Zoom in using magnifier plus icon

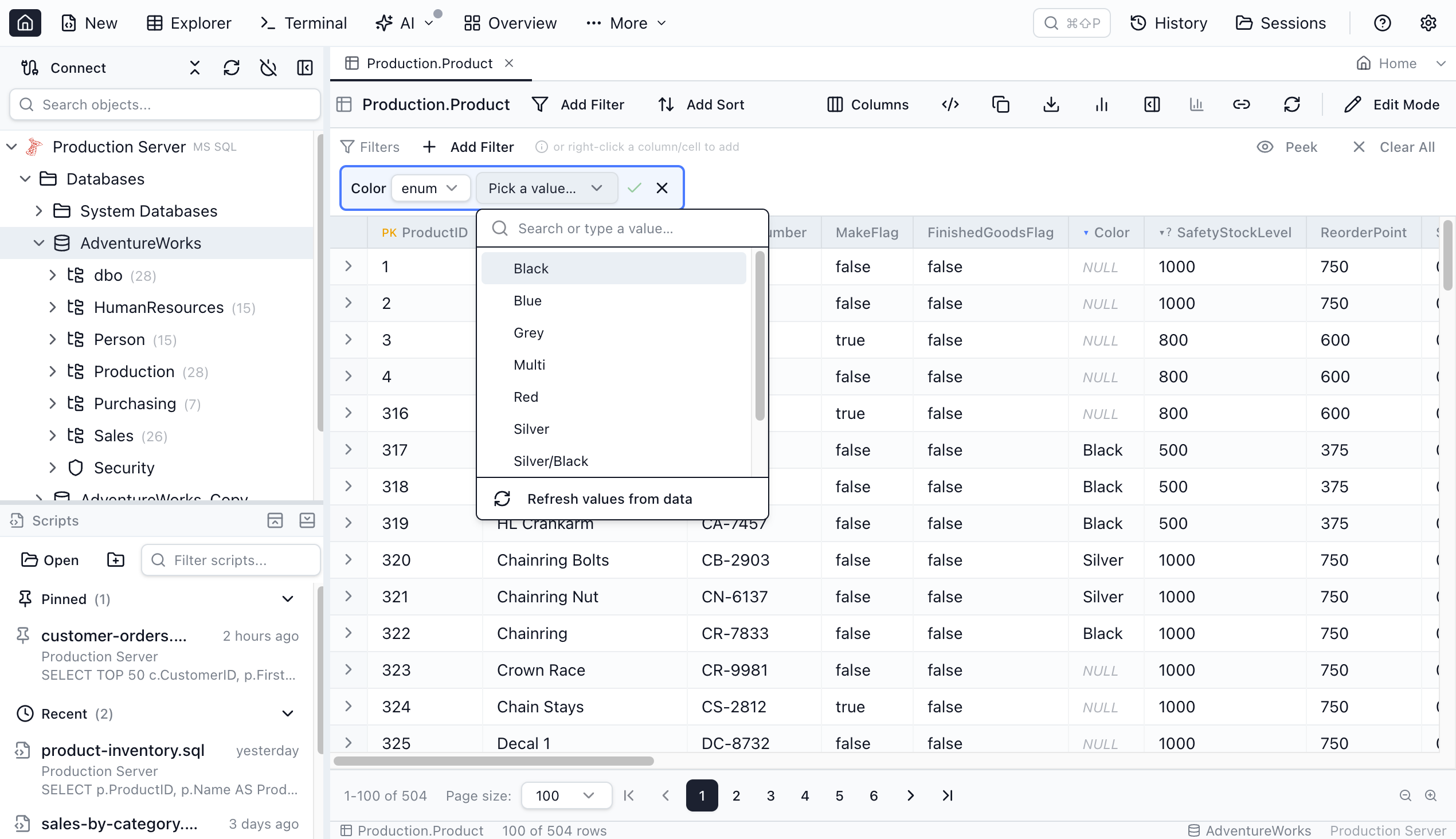click(1431, 796)
